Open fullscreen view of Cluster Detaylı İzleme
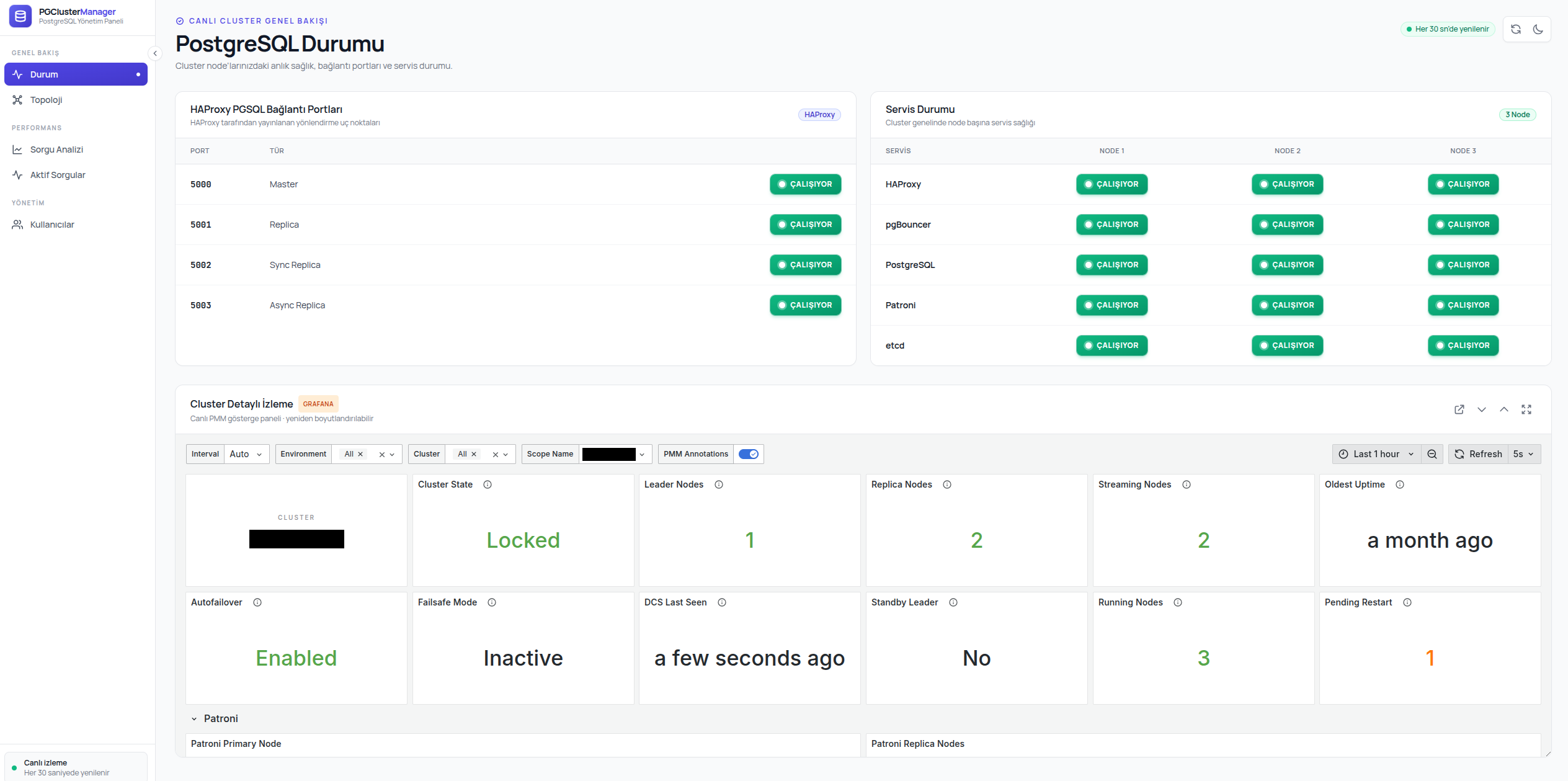Viewport: 1568px width, 781px height. point(1526,409)
